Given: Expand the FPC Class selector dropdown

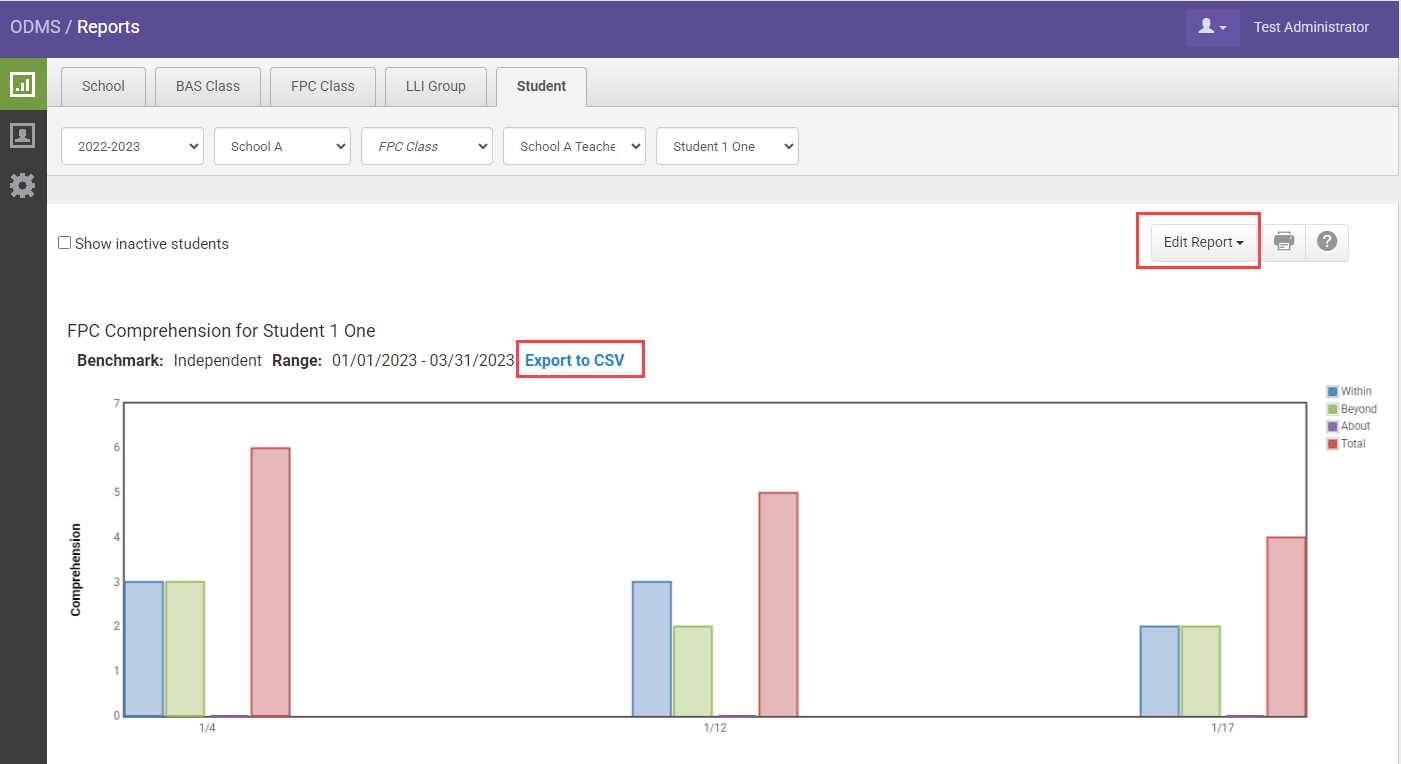Looking at the screenshot, I should point(427,146).
